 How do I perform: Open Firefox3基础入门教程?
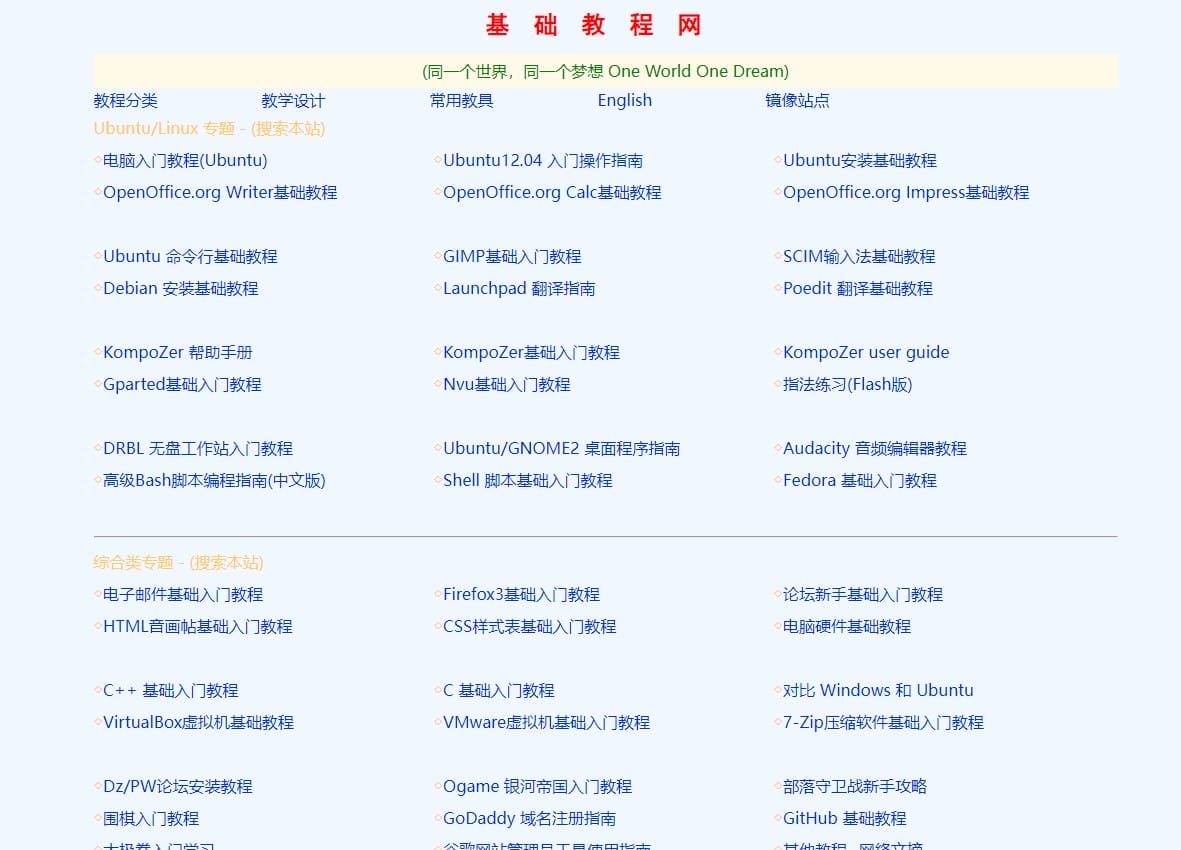tap(521, 595)
